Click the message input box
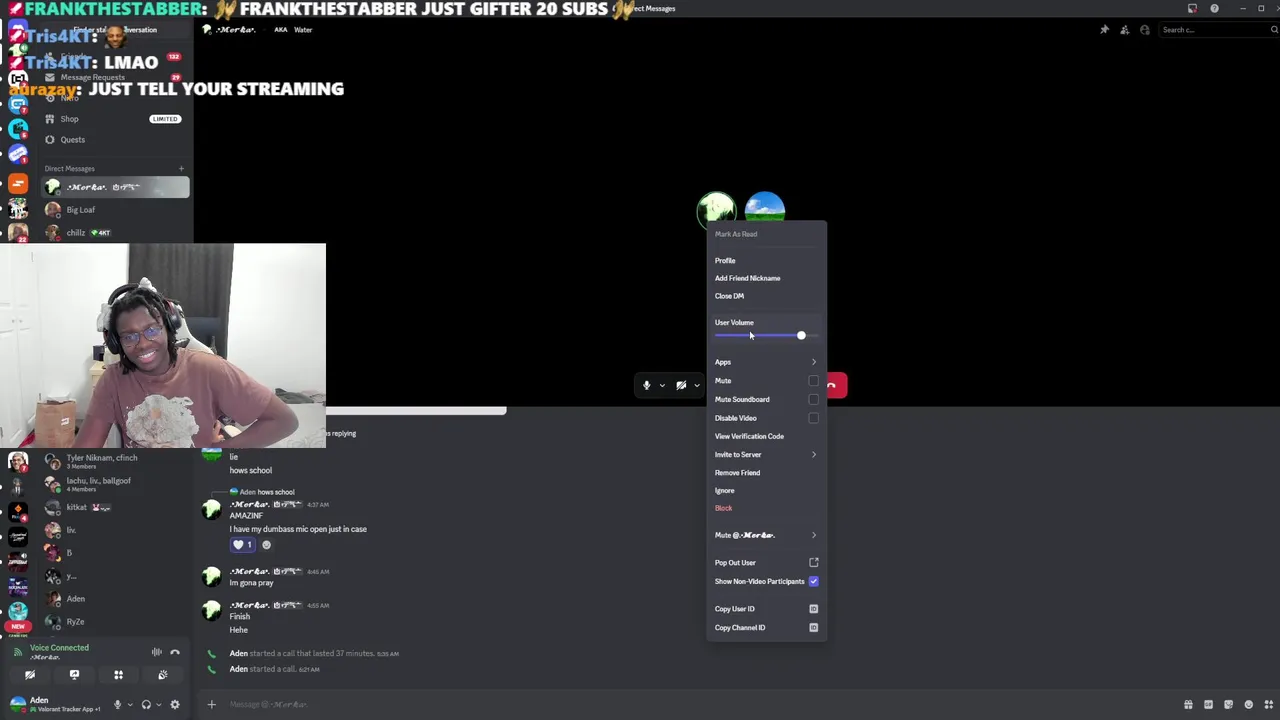Image resolution: width=1280 pixels, height=720 pixels. coord(700,704)
